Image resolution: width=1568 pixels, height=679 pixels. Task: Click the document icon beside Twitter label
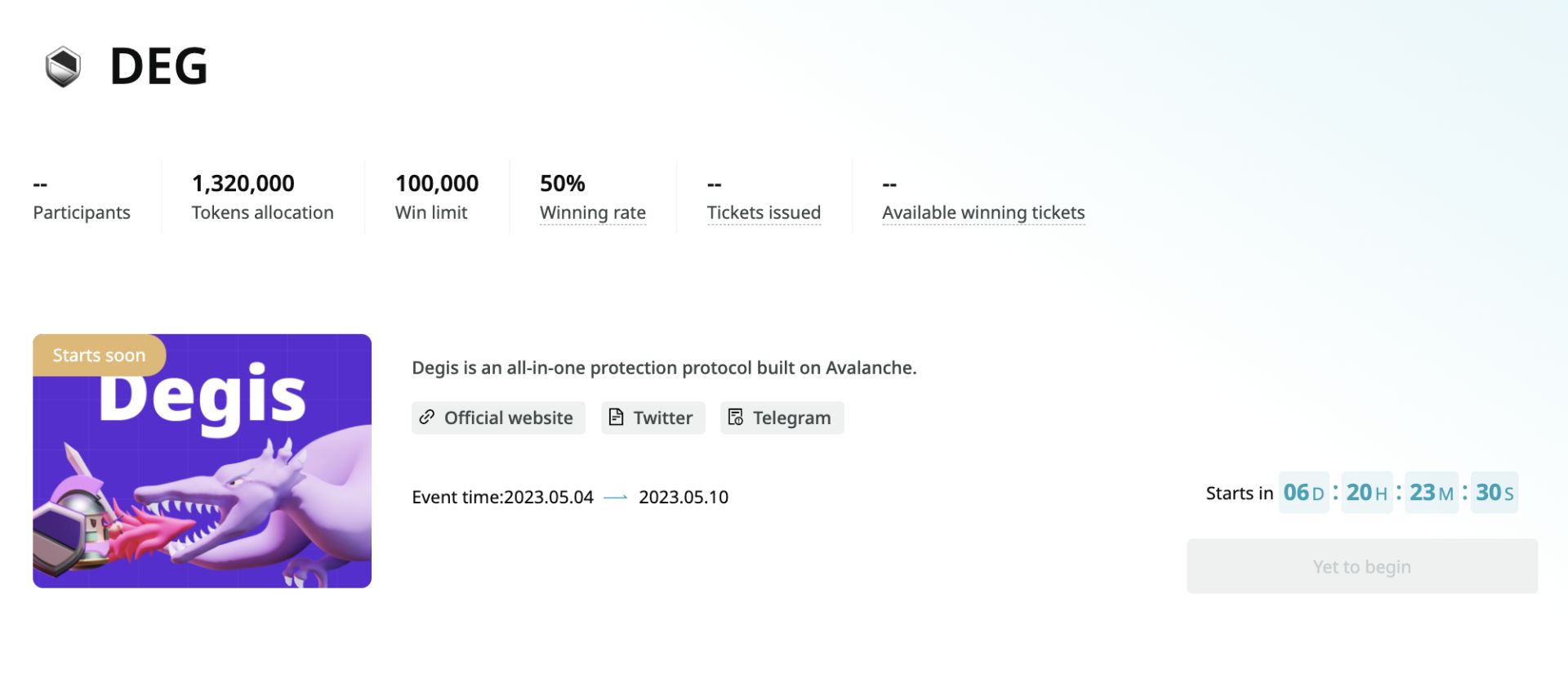tap(618, 418)
